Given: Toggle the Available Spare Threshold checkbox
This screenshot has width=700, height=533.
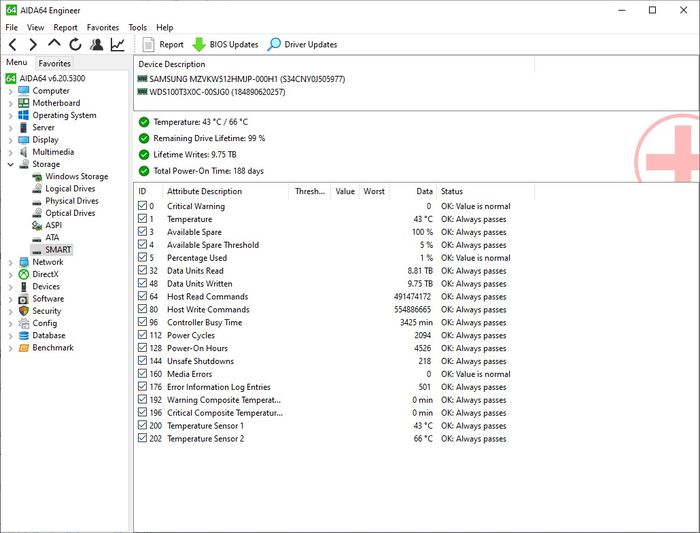Looking at the screenshot, I should tap(142, 245).
